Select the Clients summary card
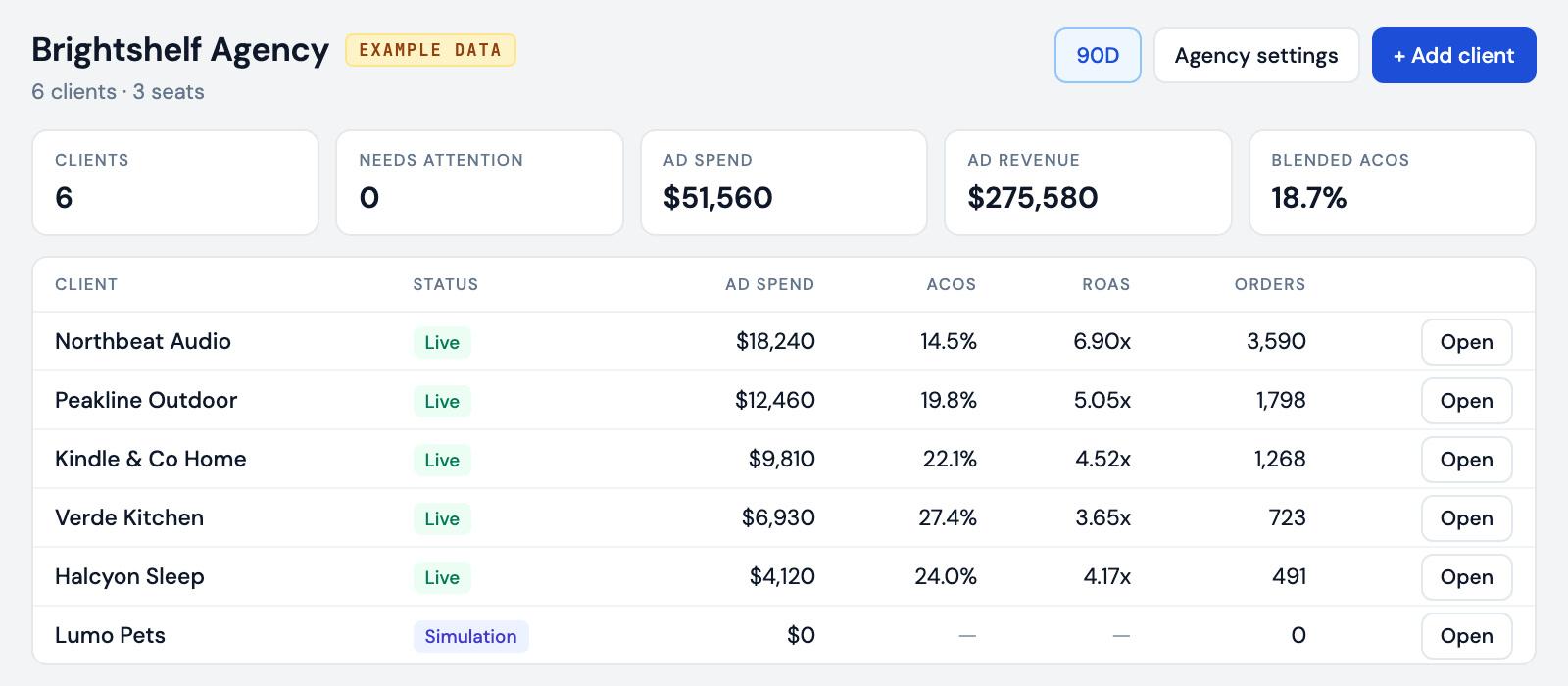This screenshot has width=1568, height=686. pos(175,183)
